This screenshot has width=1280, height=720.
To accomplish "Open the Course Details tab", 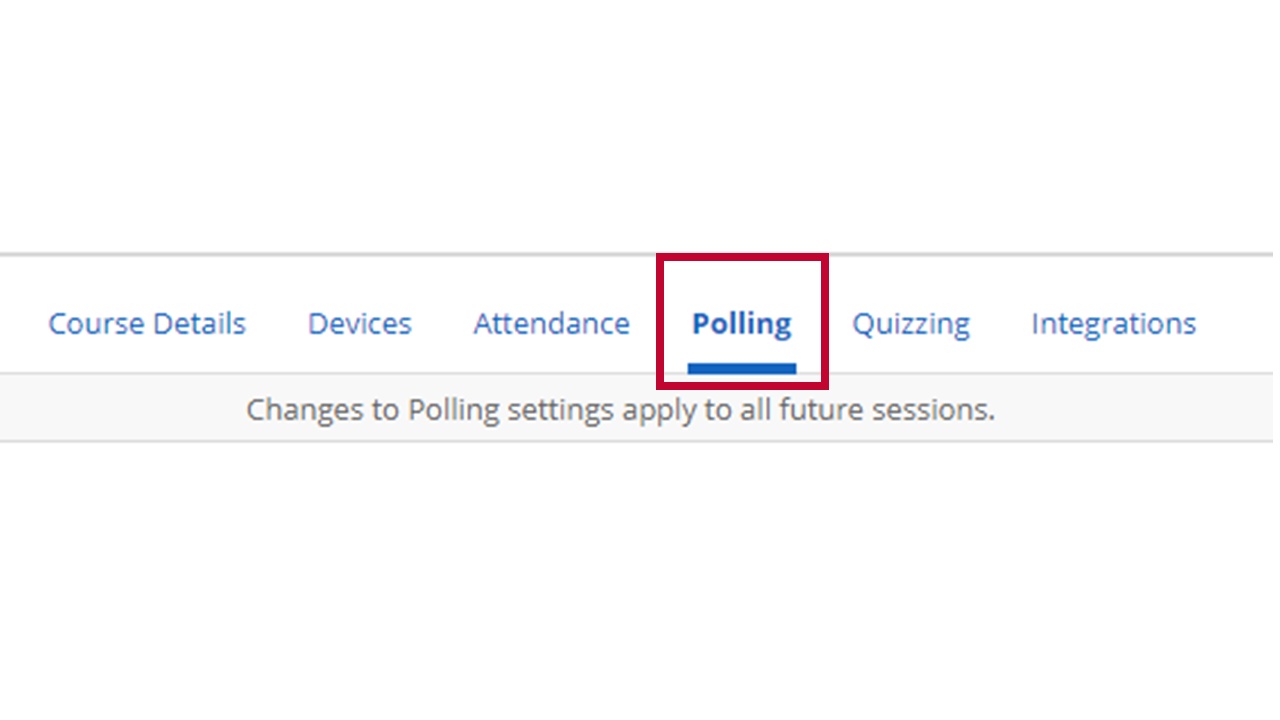I will click(x=147, y=324).
